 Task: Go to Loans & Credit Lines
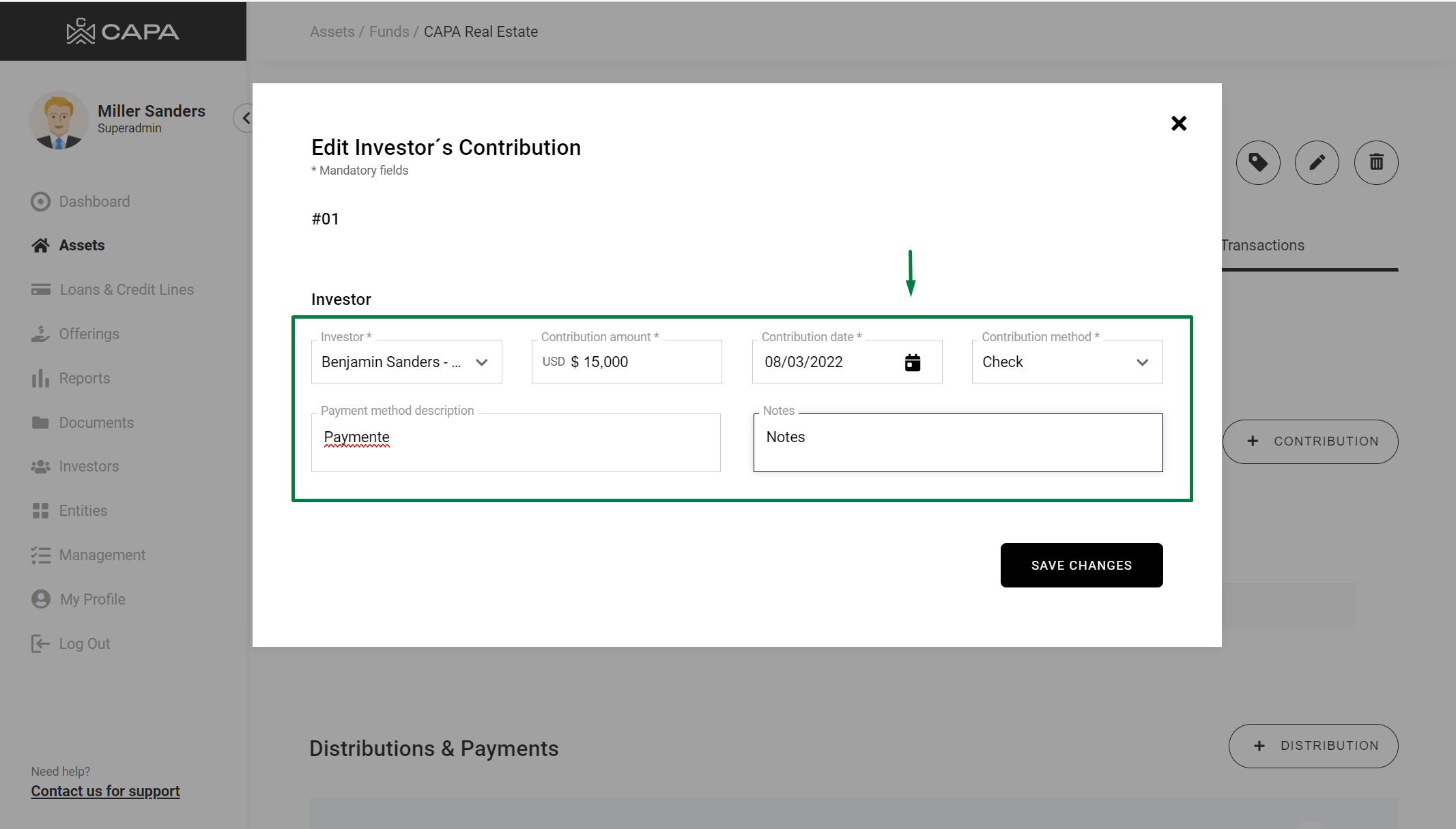[x=126, y=290]
